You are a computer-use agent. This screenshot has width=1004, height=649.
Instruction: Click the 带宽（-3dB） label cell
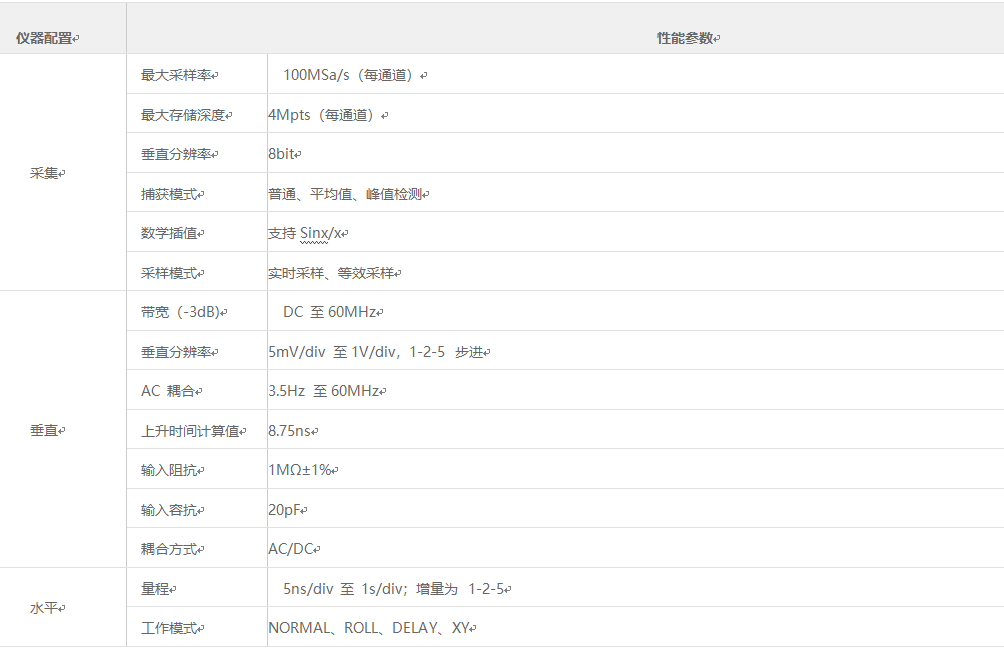[x=182, y=312]
